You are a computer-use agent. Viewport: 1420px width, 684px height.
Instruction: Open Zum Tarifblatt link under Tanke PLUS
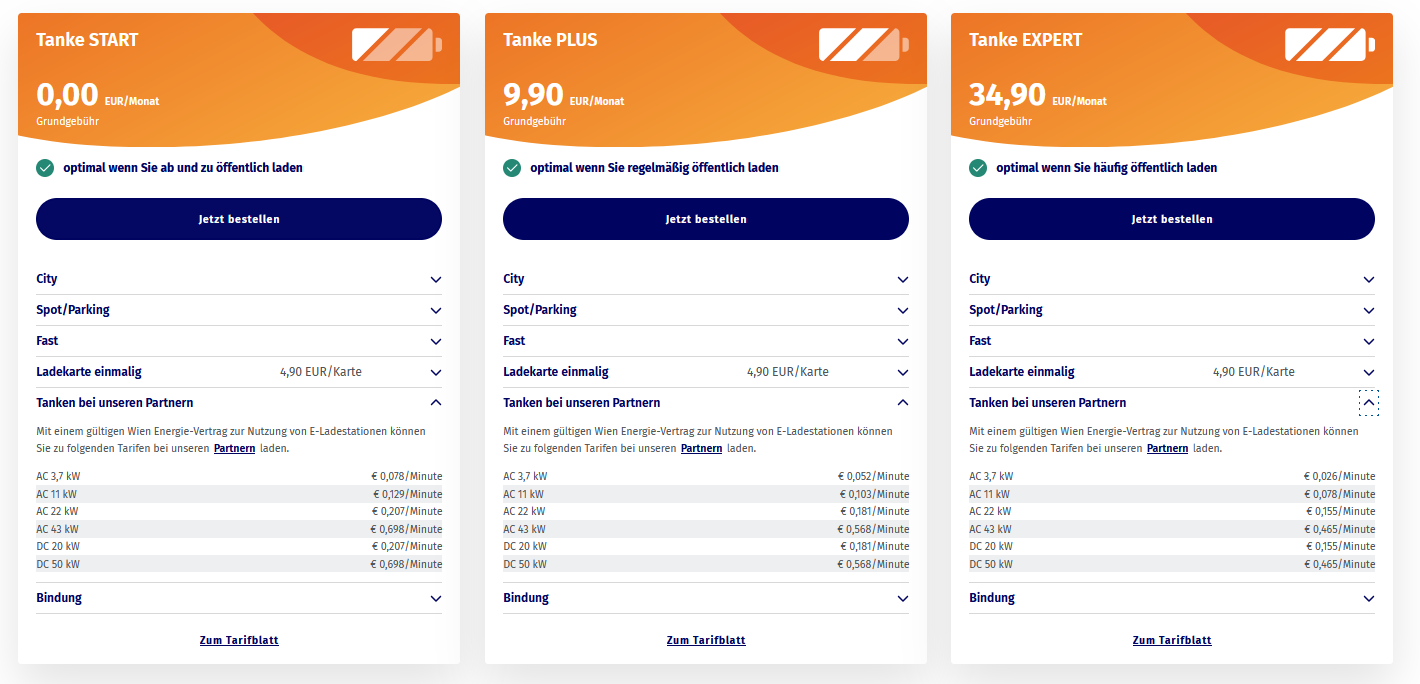tap(706, 640)
